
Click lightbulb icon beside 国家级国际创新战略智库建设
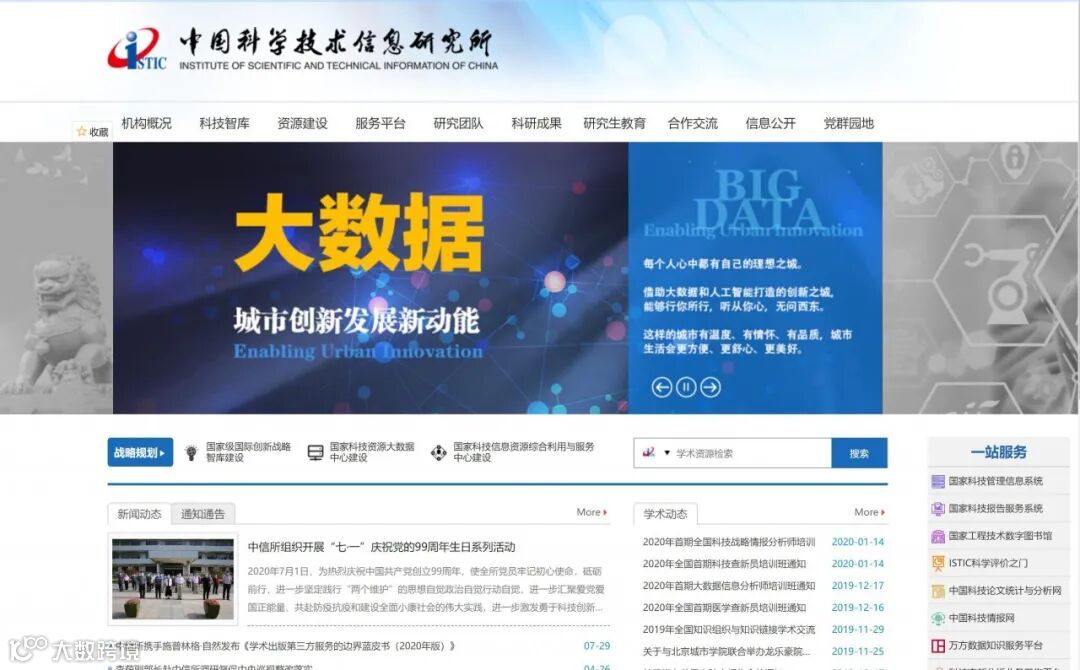point(191,452)
